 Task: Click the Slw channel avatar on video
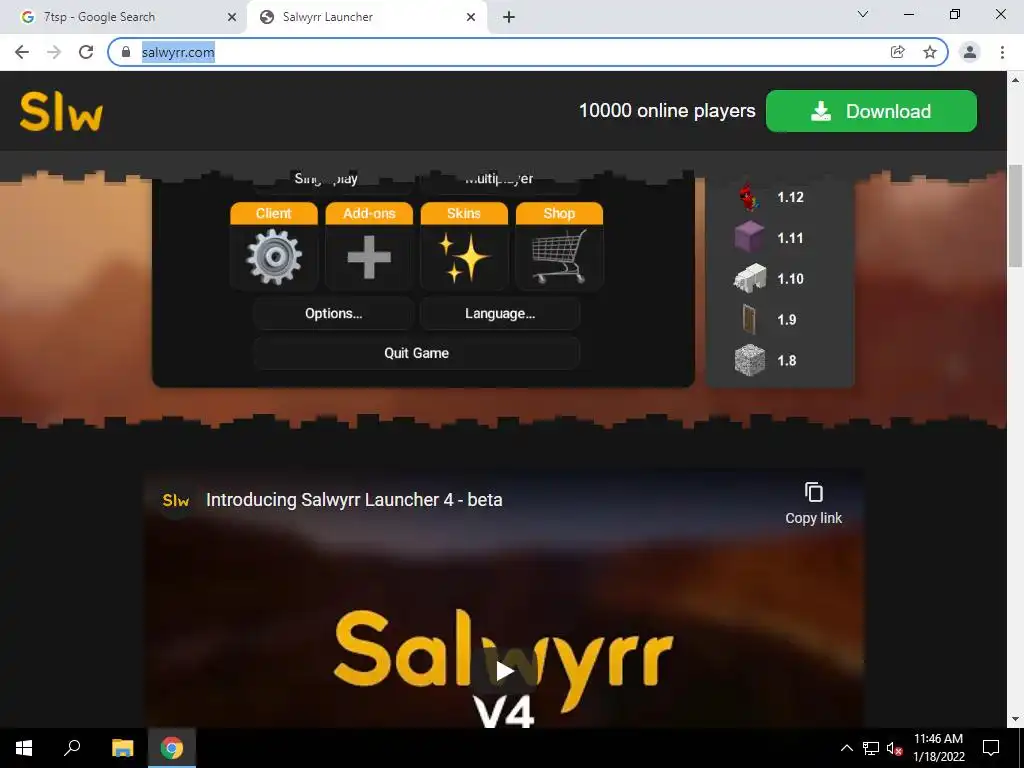[176, 500]
